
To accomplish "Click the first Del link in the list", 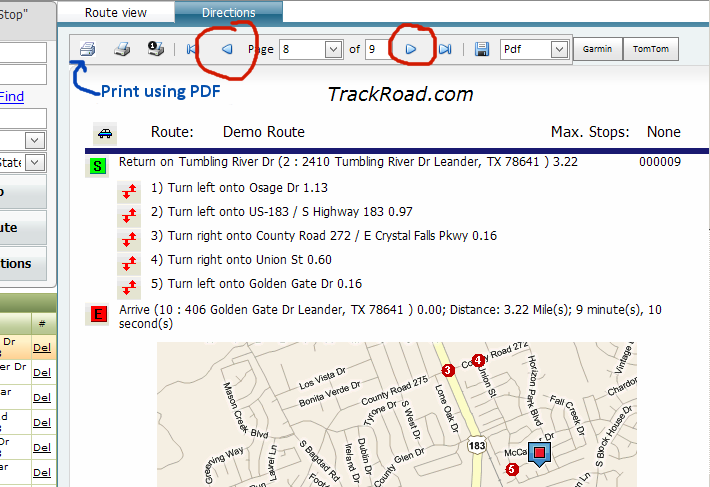I will (42, 348).
